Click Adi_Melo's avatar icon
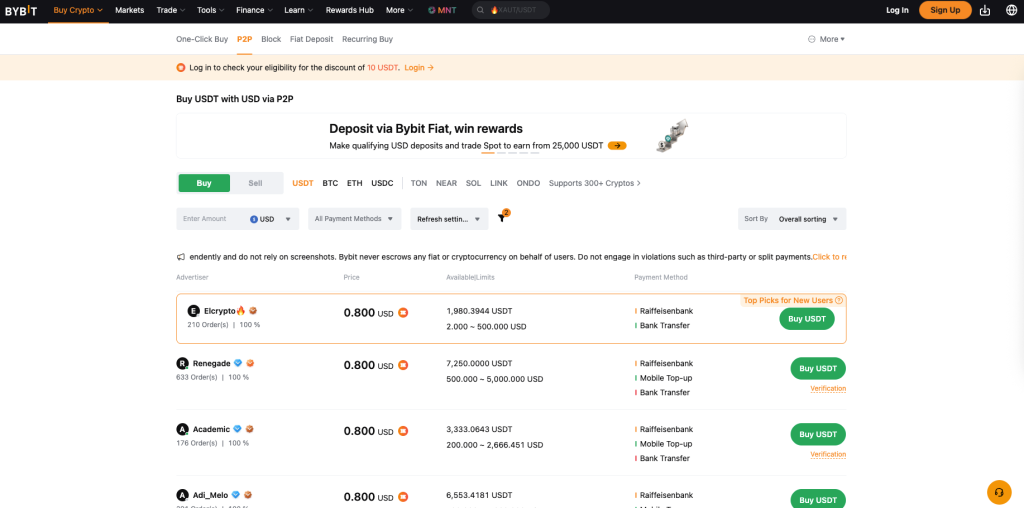The image size is (1024, 508). (x=182, y=495)
